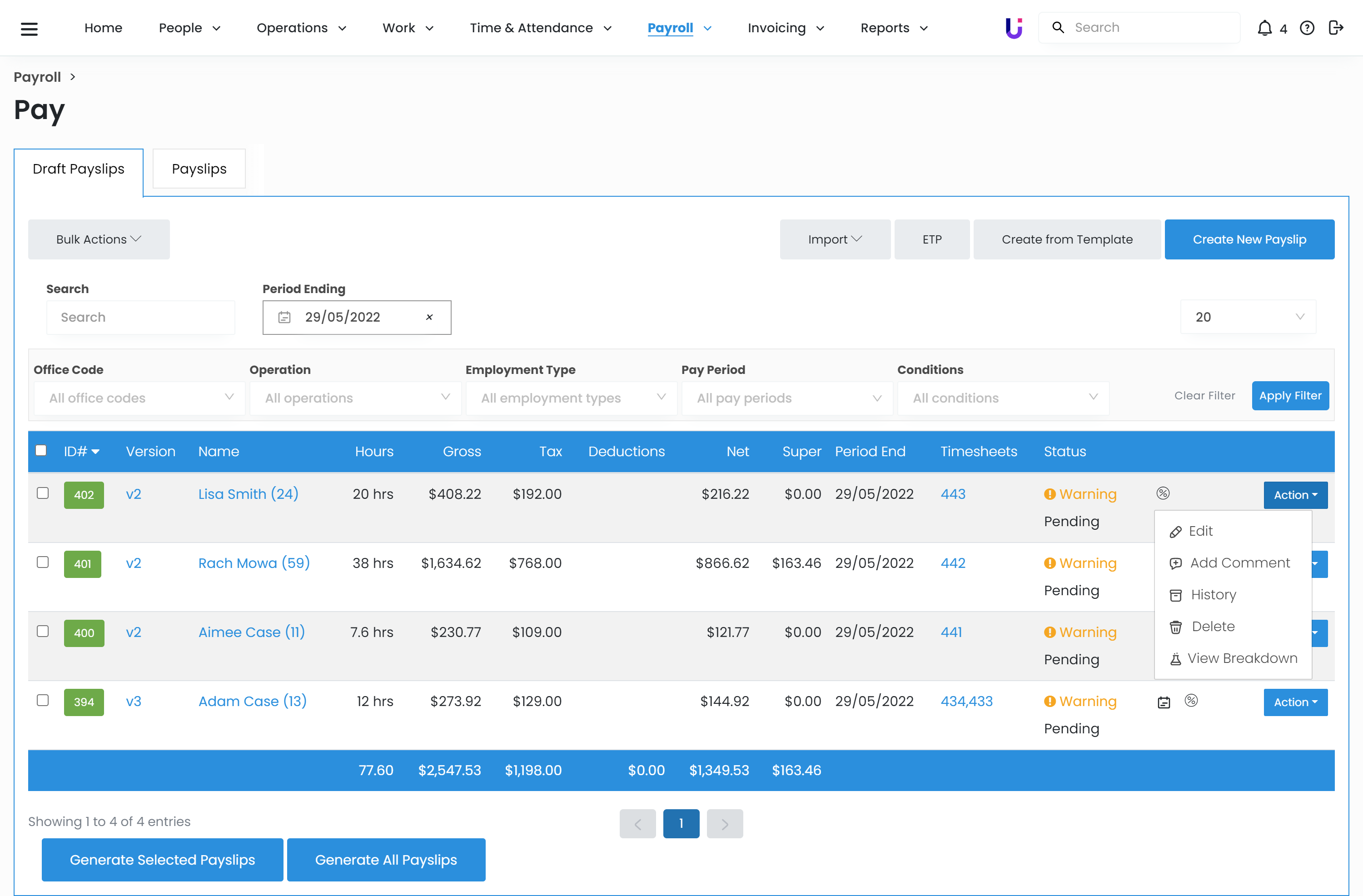Tick the checkbox for Lisa Smith payslip
This screenshot has width=1363, height=896.
click(x=43, y=493)
